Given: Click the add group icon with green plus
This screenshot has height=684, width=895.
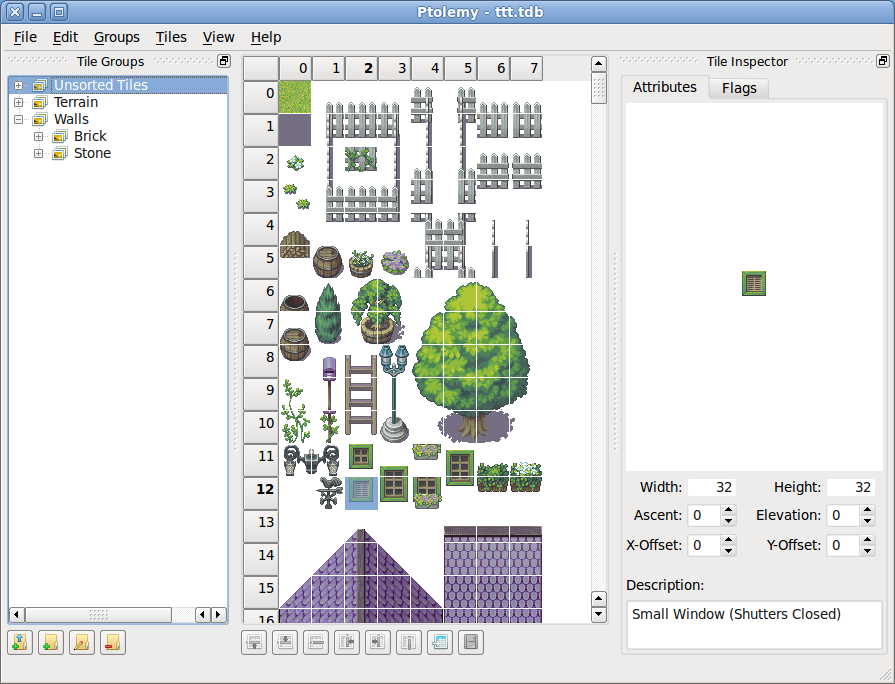Looking at the screenshot, I should 50,642.
